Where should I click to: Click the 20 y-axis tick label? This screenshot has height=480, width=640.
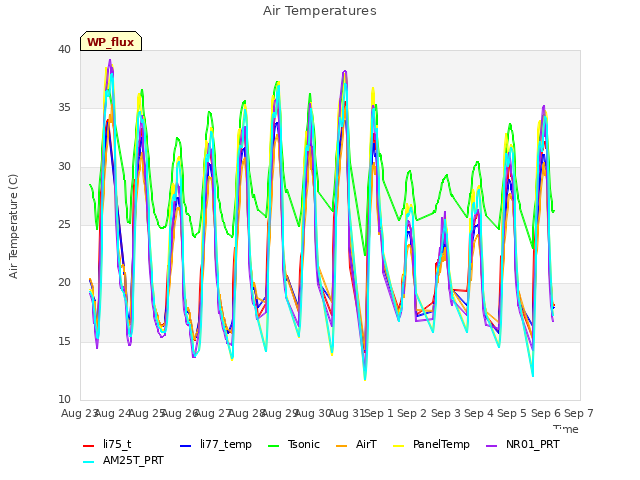coord(64,282)
